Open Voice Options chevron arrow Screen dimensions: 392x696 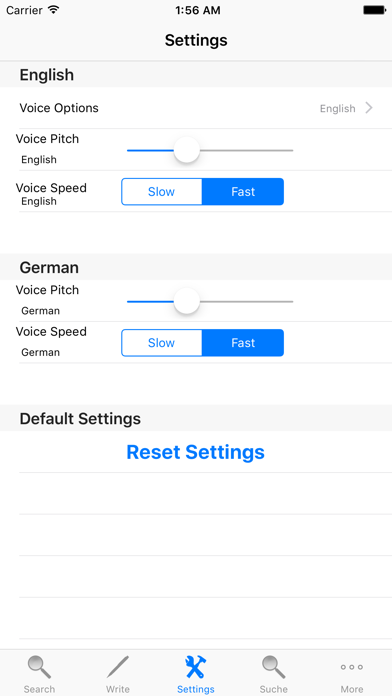[x=369, y=108]
